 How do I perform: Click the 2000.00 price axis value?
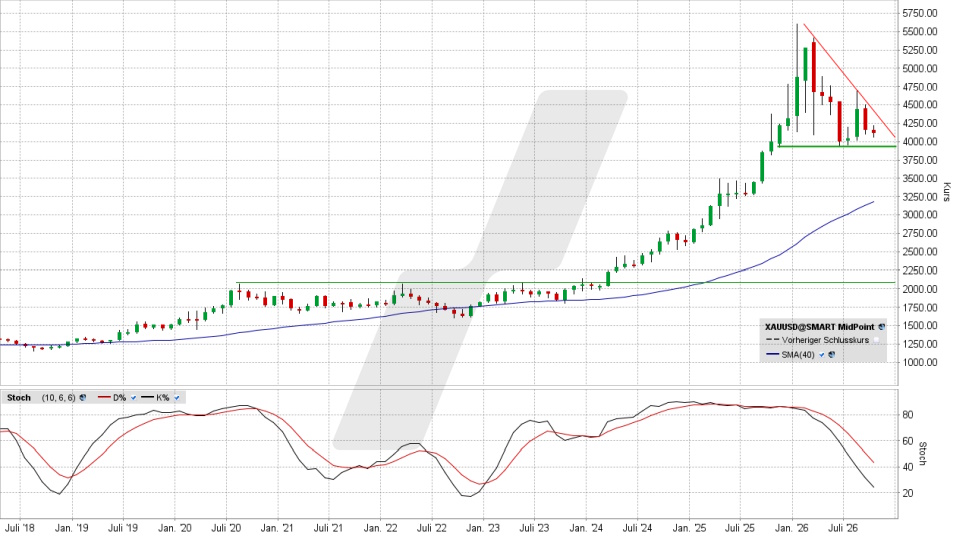point(920,288)
